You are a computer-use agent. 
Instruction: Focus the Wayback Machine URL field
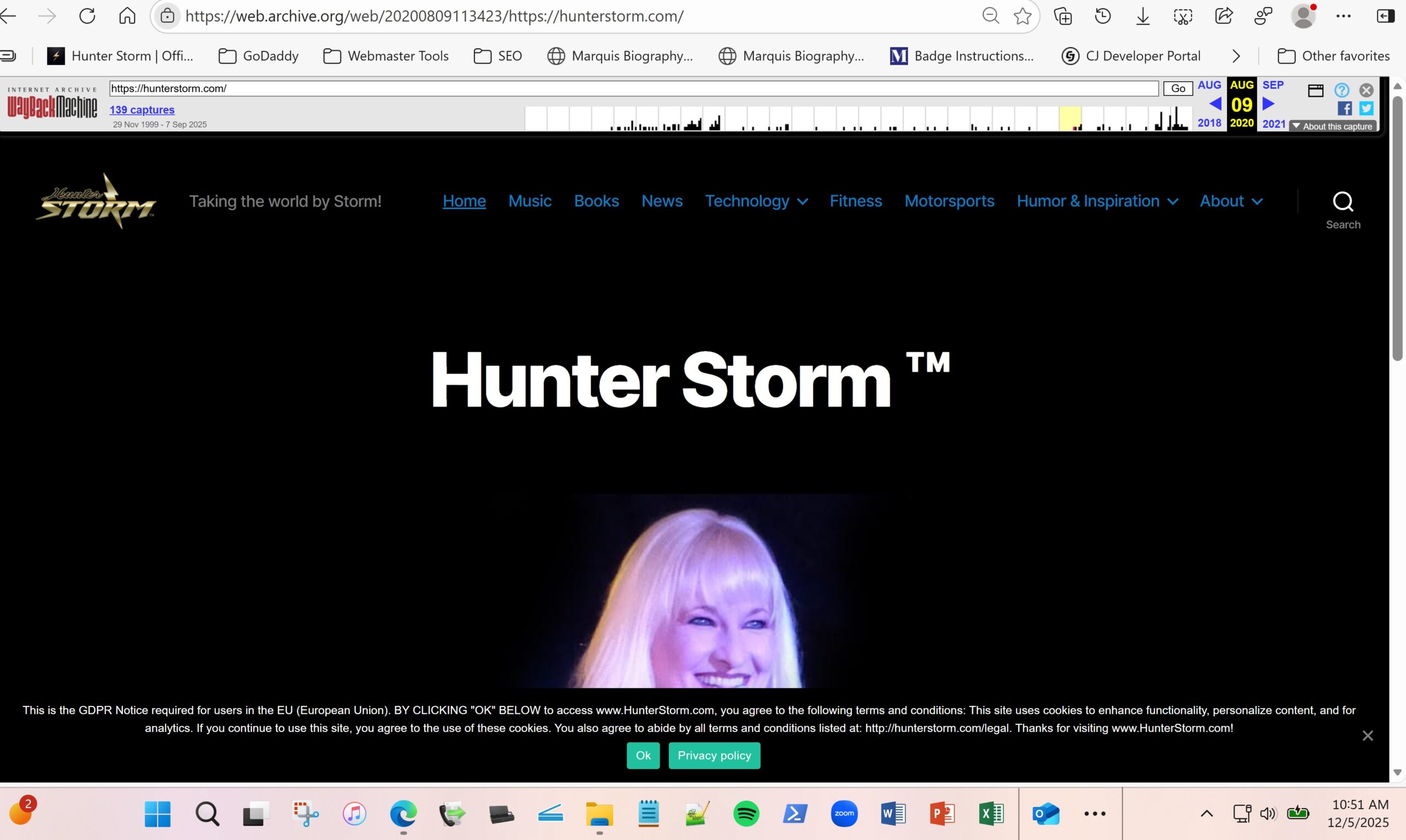(634, 88)
